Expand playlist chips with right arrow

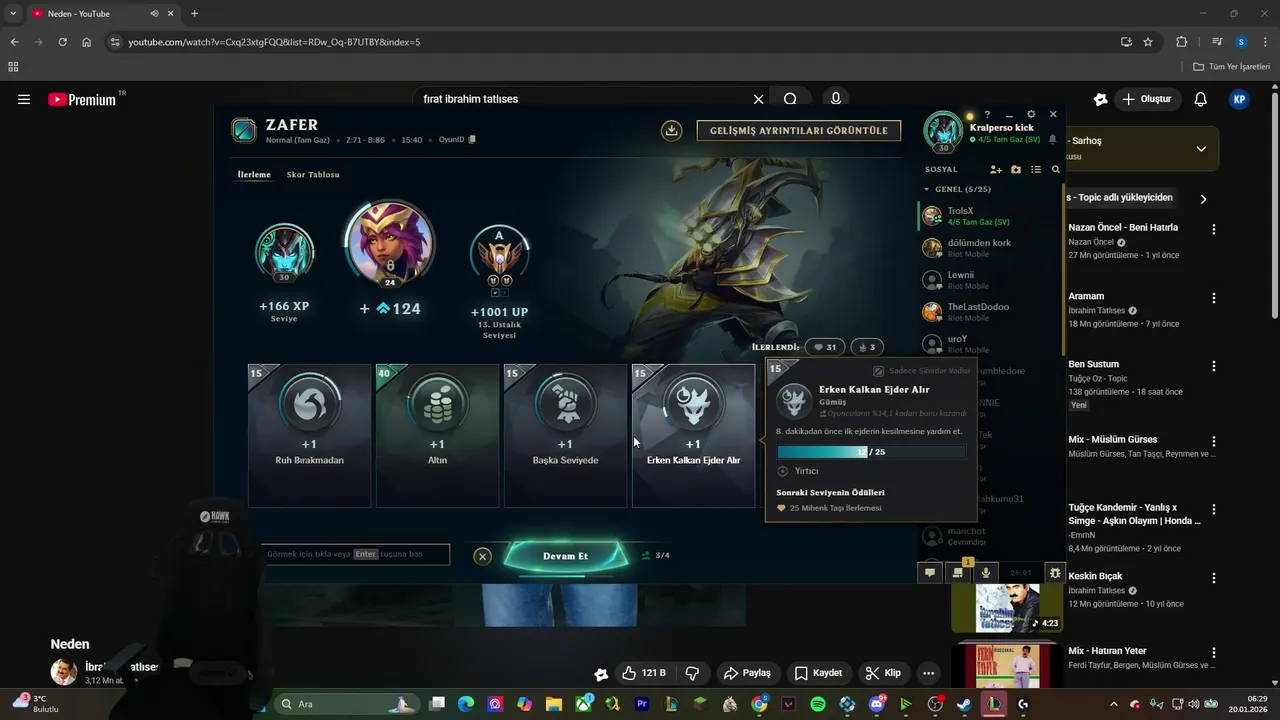click(x=1203, y=199)
